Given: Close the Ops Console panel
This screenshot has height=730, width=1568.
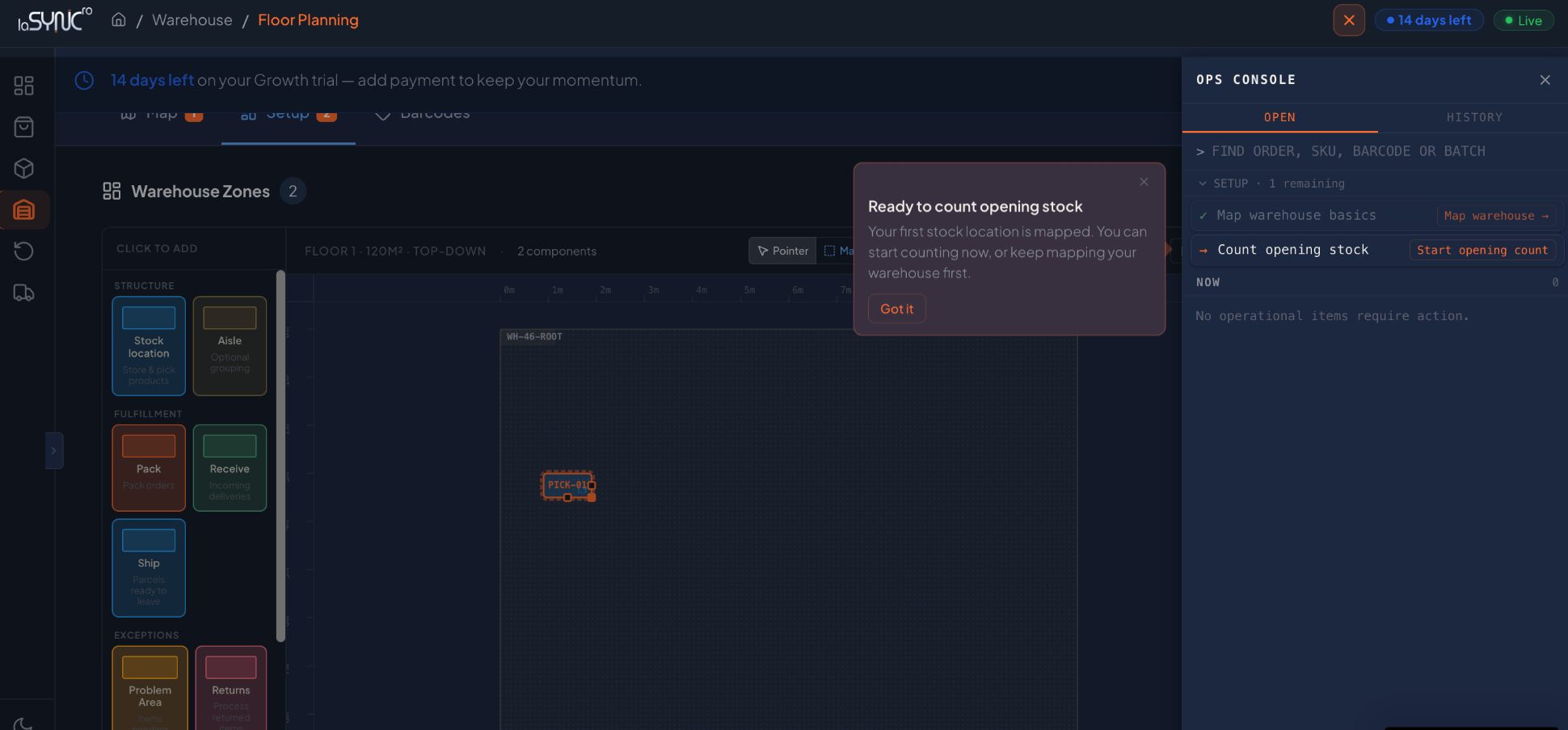Looking at the screenshot, I should coord(1545,80).
